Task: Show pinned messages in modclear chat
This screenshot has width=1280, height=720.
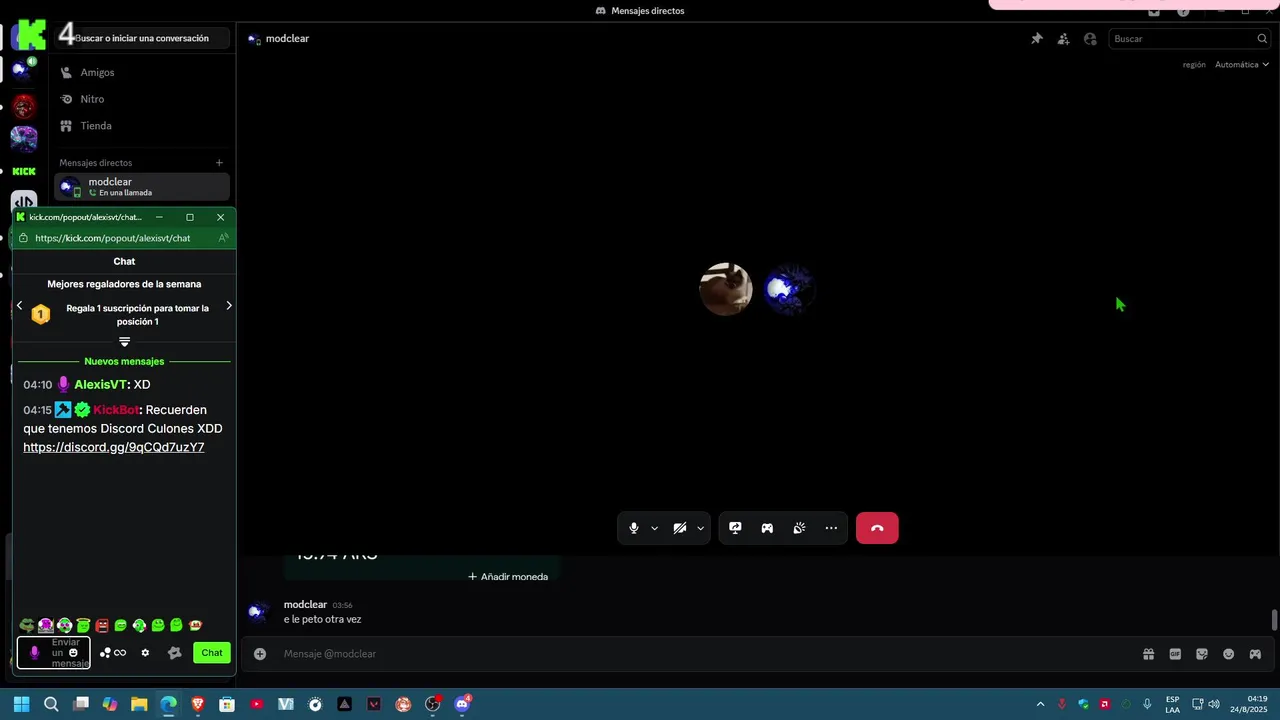Action: [x=1037, y=39]
